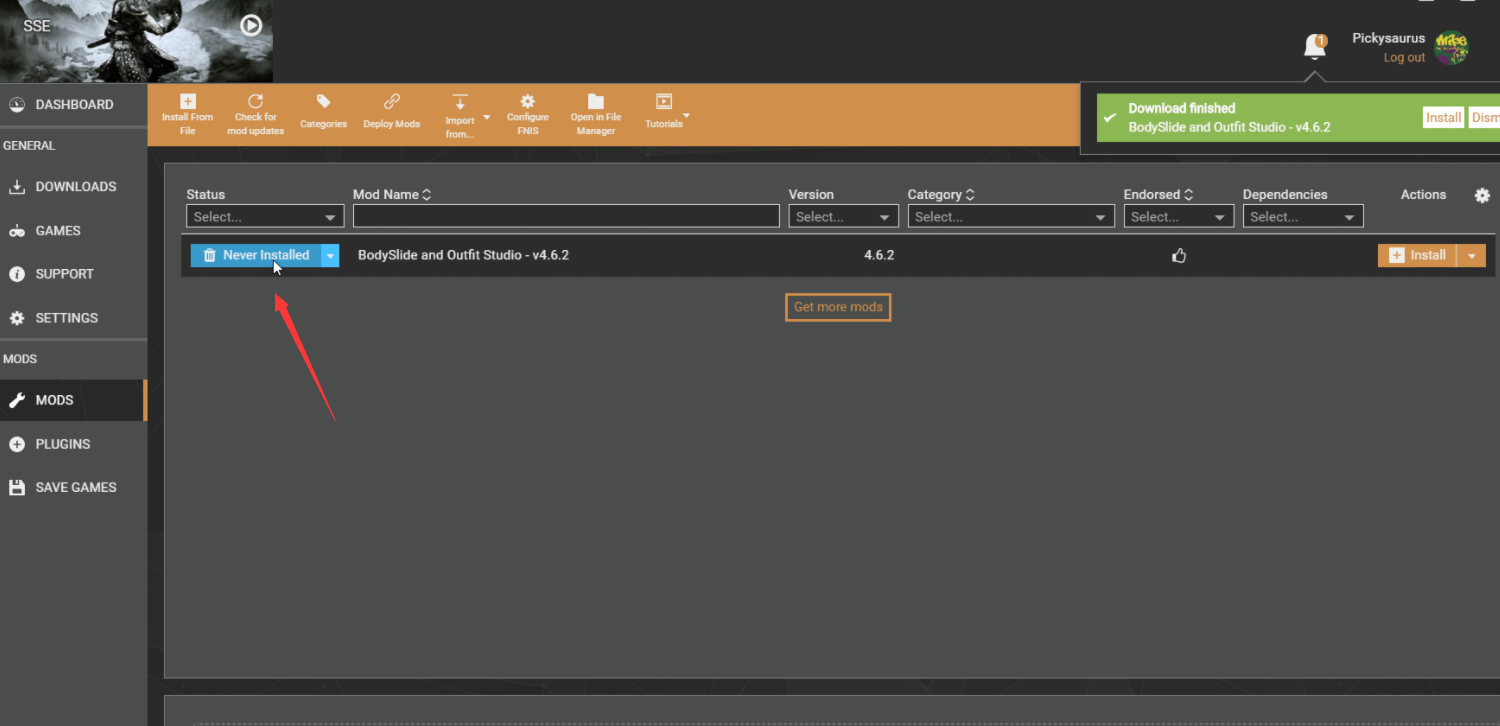
Task: Endorse BodySlide with the thumbs-up icon
Action: click(1179, 256)
